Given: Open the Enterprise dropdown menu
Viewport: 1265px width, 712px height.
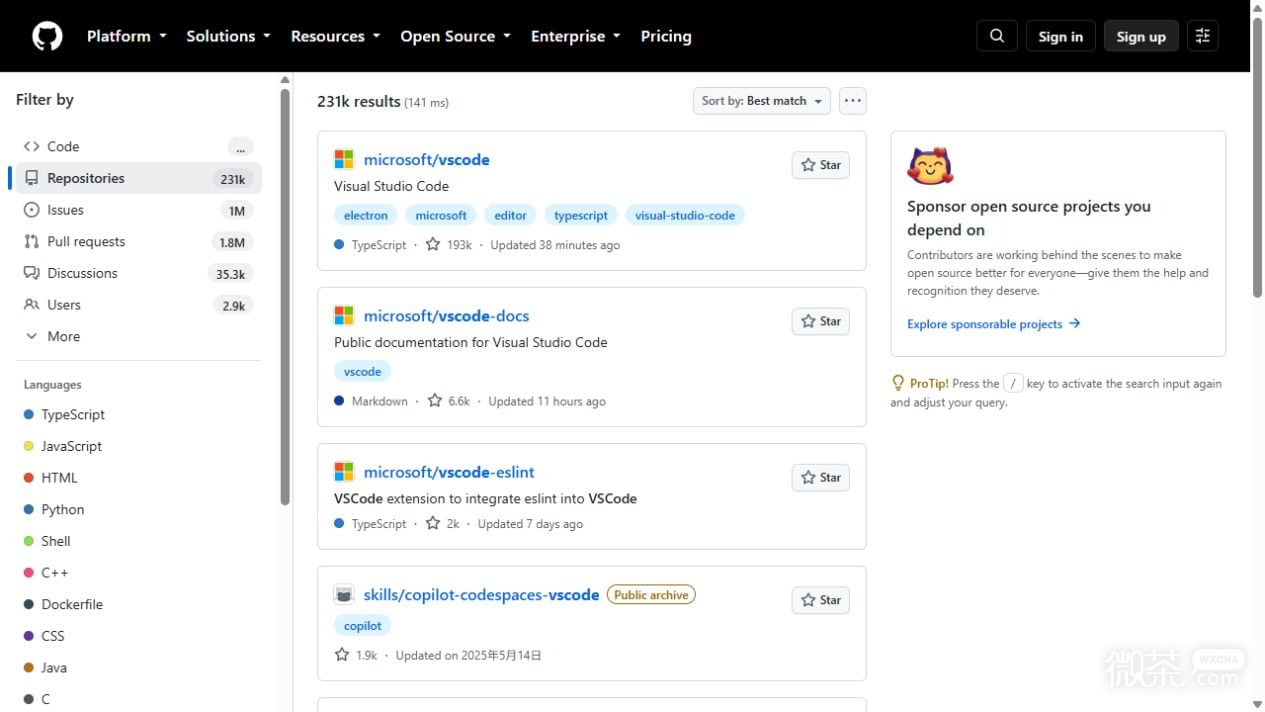Looking at the screenshot, I should point(575,36).
